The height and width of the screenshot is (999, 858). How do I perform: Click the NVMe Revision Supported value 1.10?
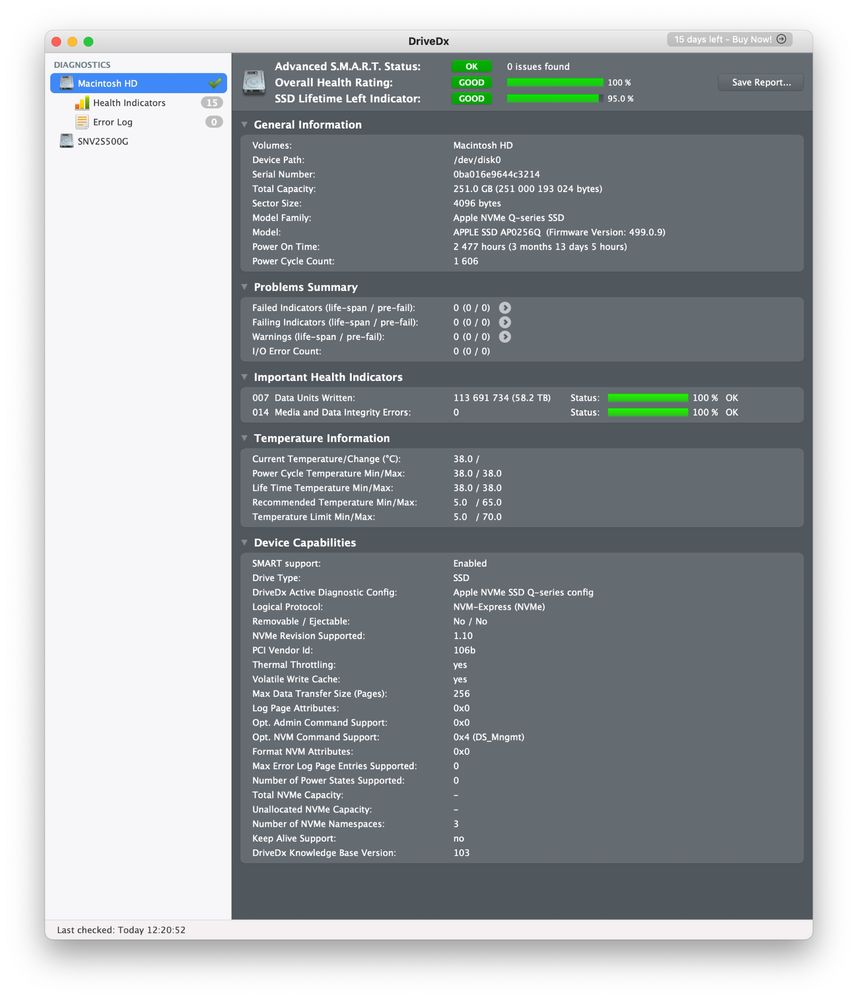[463, 635]
